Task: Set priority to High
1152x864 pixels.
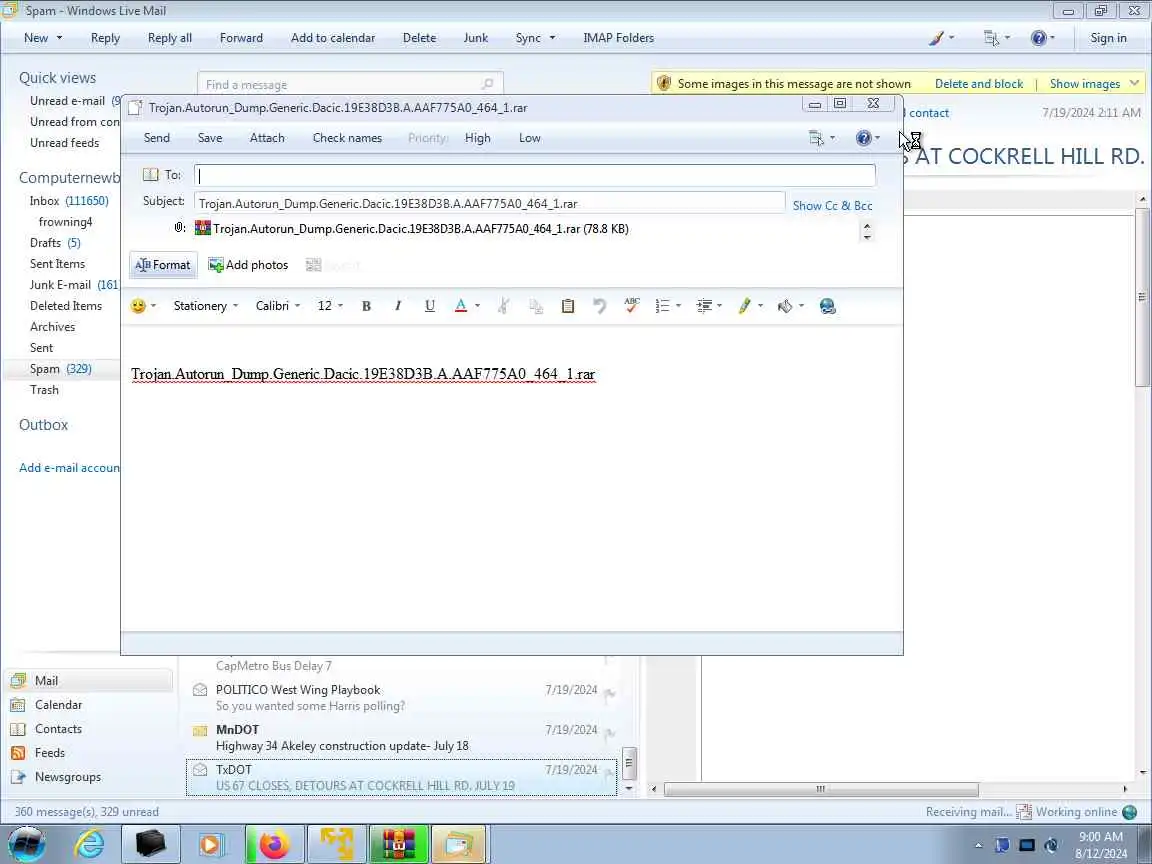Action: 478,137
